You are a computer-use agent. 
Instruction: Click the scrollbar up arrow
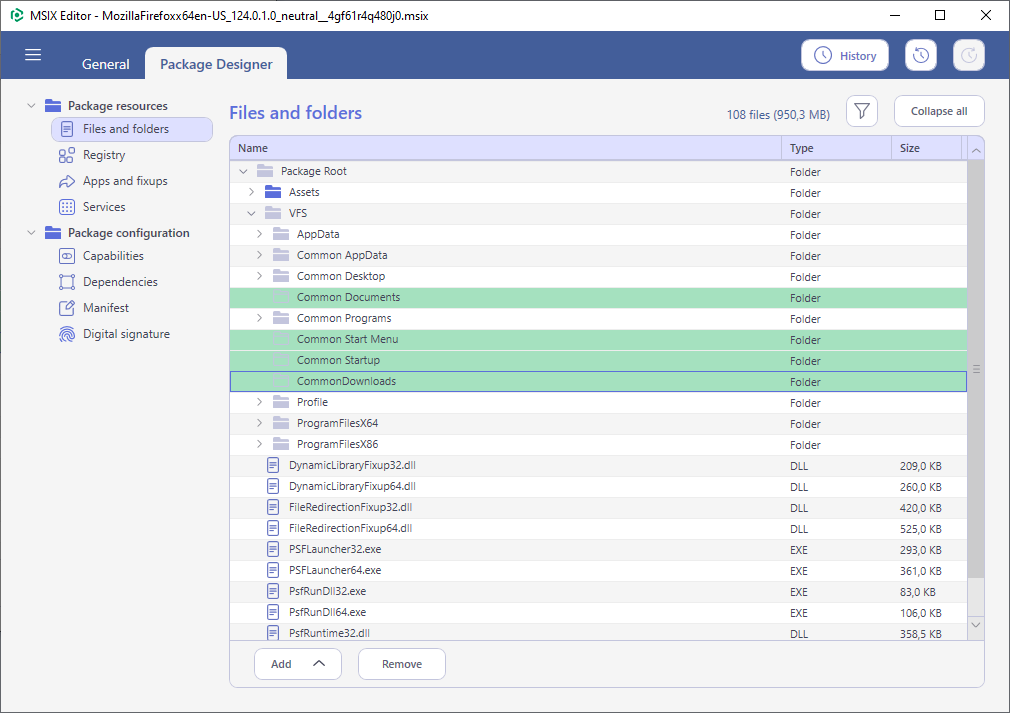(976, 151)
